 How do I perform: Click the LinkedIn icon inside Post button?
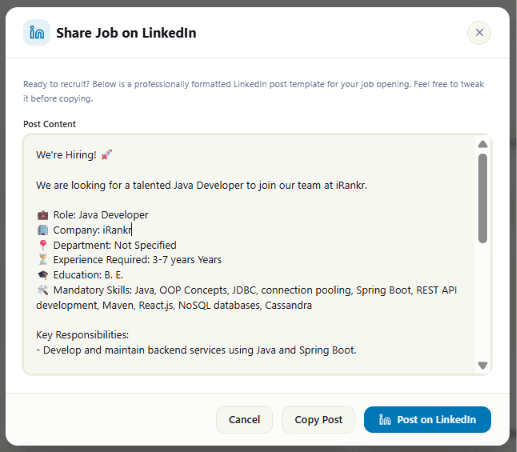[x=385, y=420]
